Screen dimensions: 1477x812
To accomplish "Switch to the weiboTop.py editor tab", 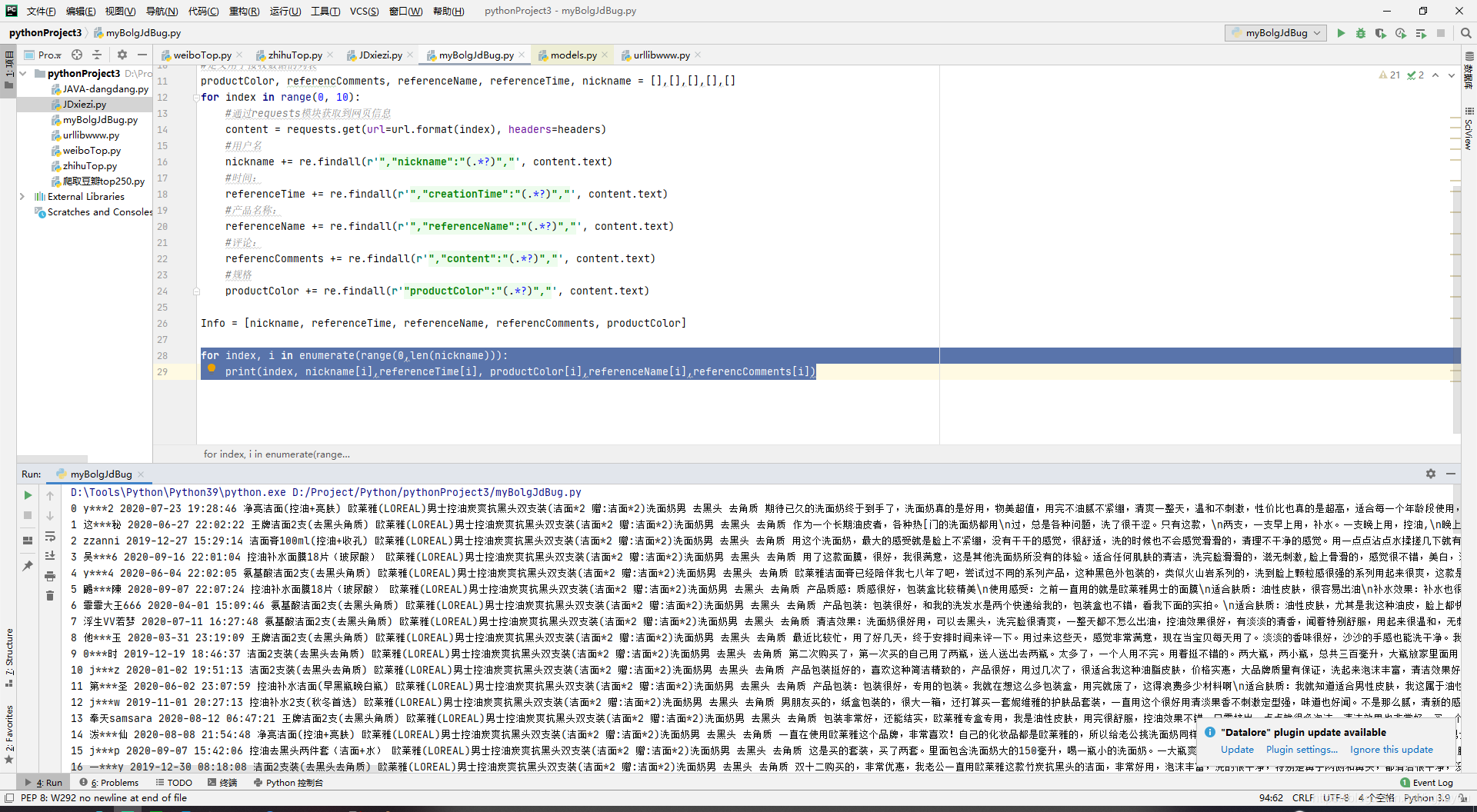I will coord(202,55).
